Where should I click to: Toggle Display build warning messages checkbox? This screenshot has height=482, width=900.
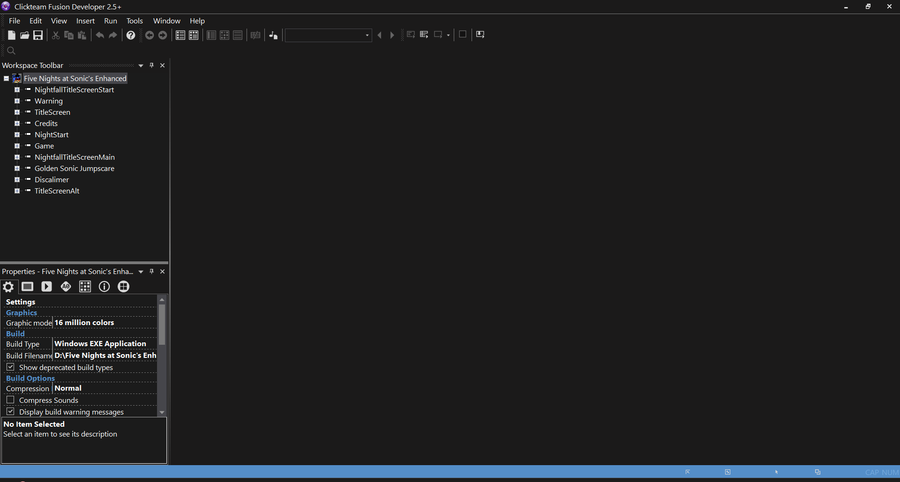tap(10, 412)
